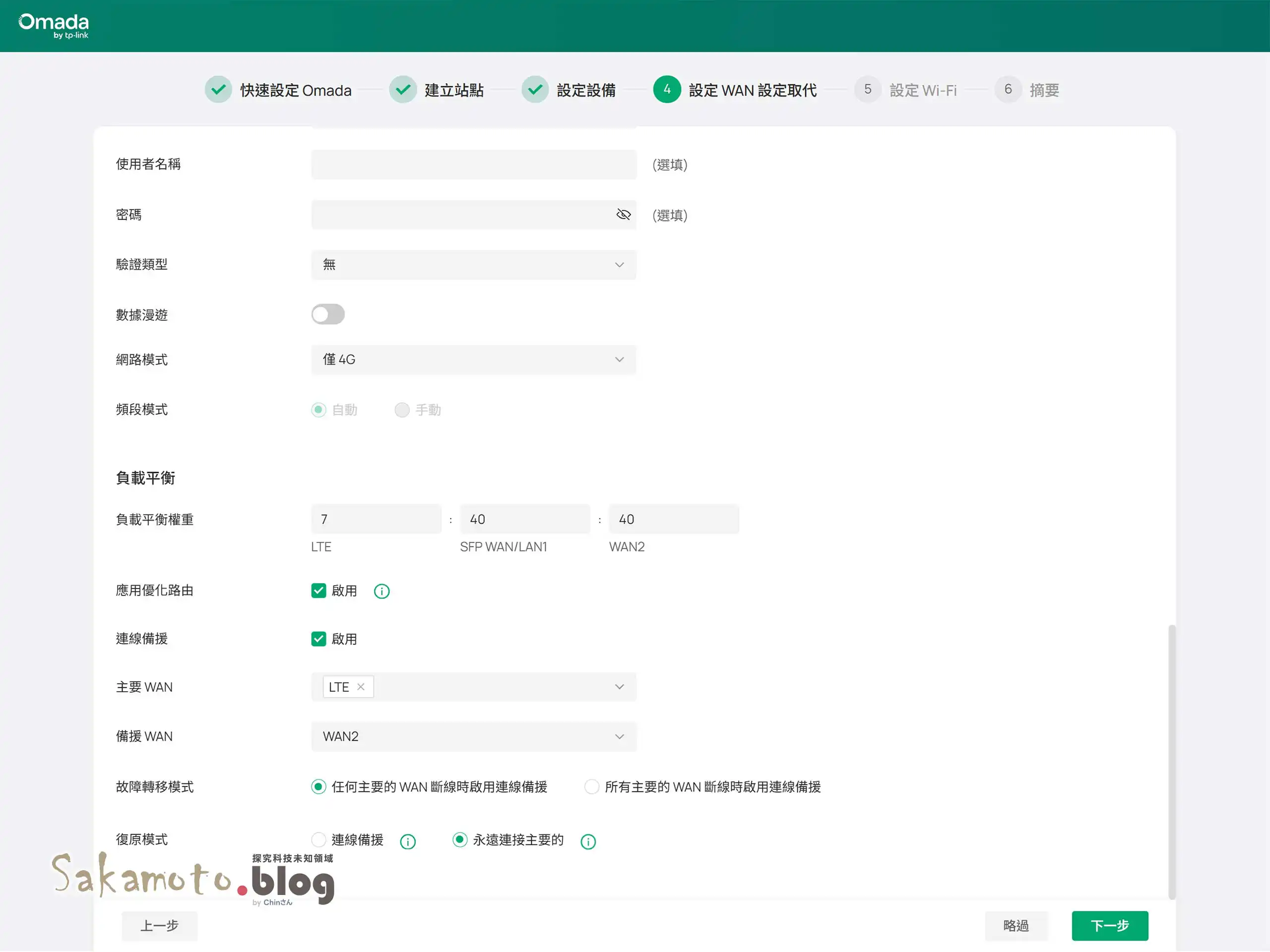Click info icon beside 永遠連接主要的
Image resolution: width=1270 pixels, height=952 pixels.
[588, 842]
